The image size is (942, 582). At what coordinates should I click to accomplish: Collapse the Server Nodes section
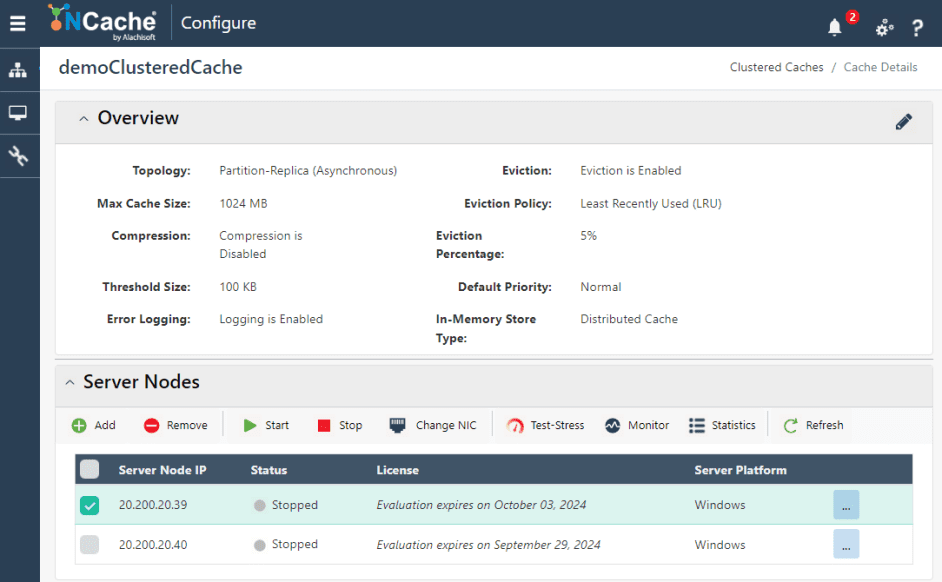point(70,383)
